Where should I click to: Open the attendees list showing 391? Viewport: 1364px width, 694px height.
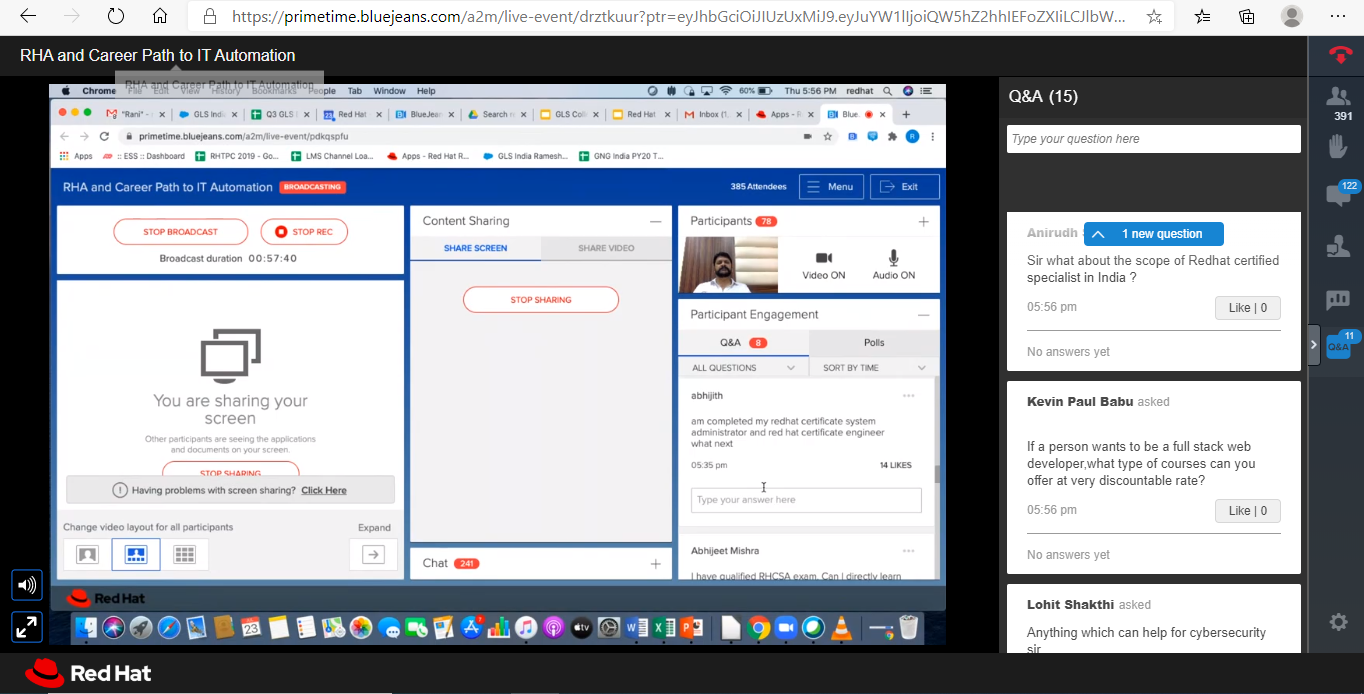(1338, 103)
